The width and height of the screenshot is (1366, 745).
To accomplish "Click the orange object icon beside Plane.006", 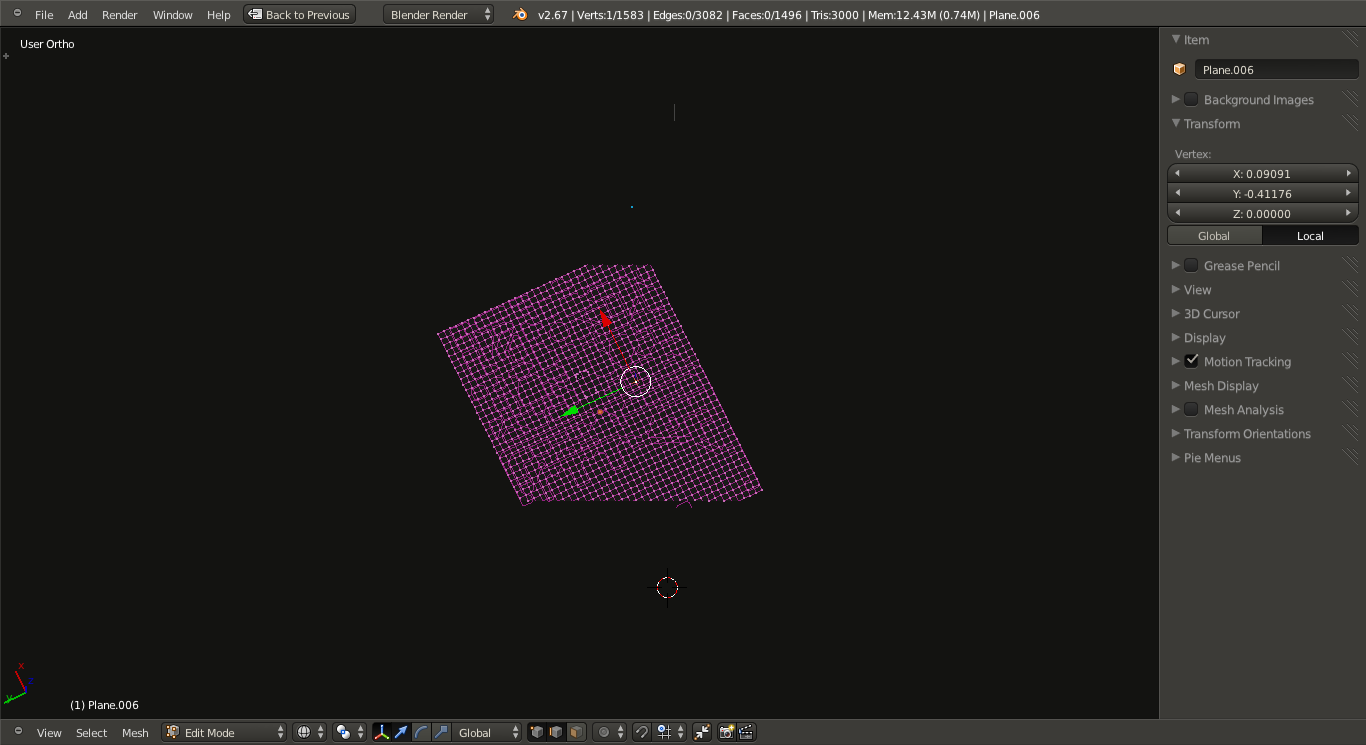I will coord(1180,69).
